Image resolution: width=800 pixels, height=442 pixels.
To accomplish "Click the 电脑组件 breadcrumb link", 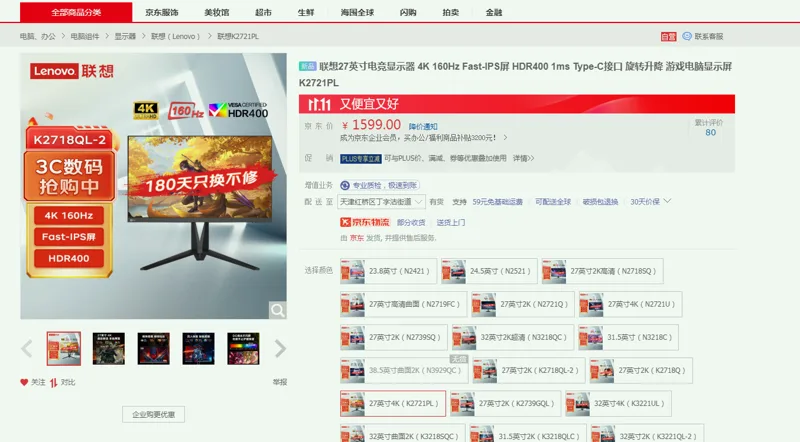I will 85,36.
